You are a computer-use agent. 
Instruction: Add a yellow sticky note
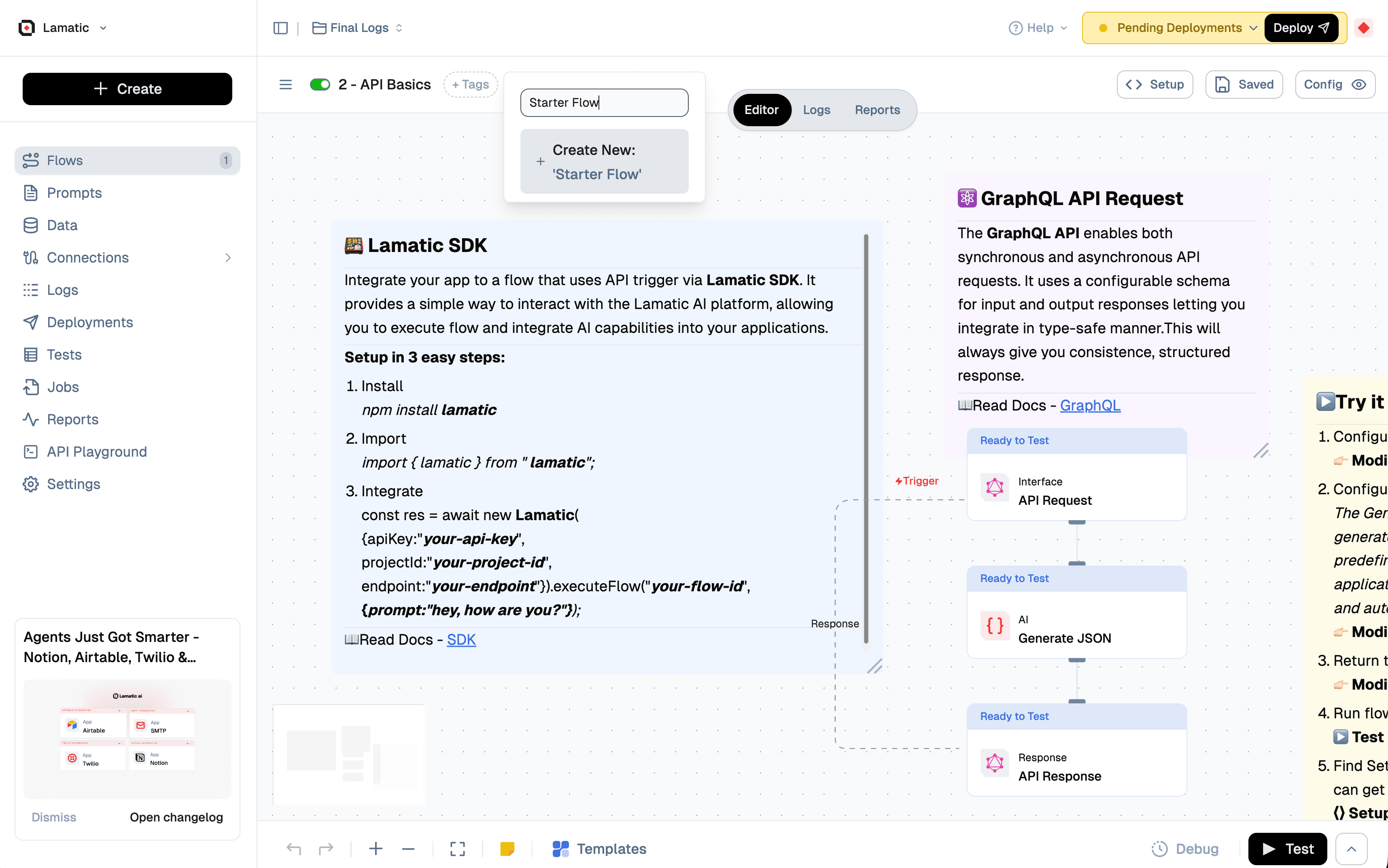[507, 849]
